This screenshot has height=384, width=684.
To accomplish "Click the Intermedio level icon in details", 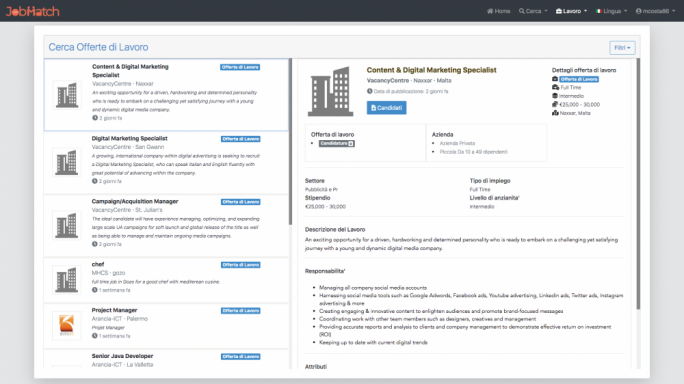I will click(555, 96).
